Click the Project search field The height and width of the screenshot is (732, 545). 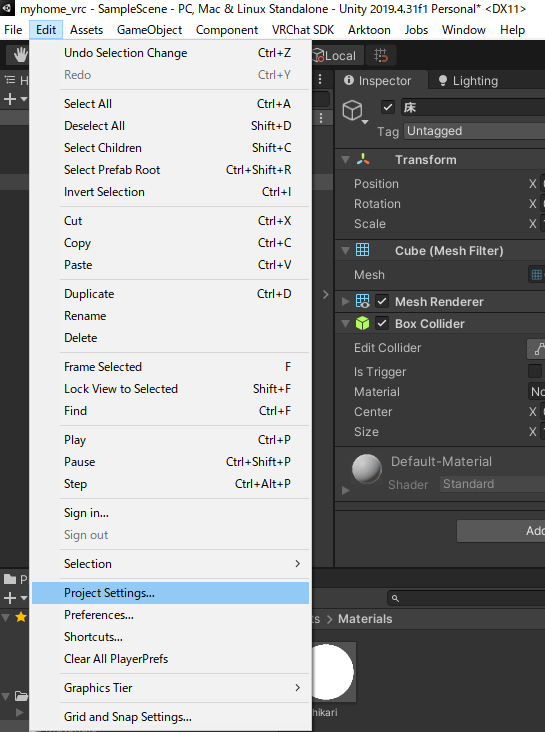click(x=466, y=598)
